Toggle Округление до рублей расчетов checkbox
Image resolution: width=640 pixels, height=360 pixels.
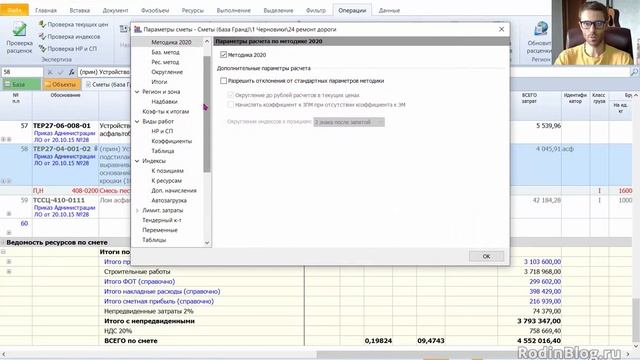tap(231, 95)
